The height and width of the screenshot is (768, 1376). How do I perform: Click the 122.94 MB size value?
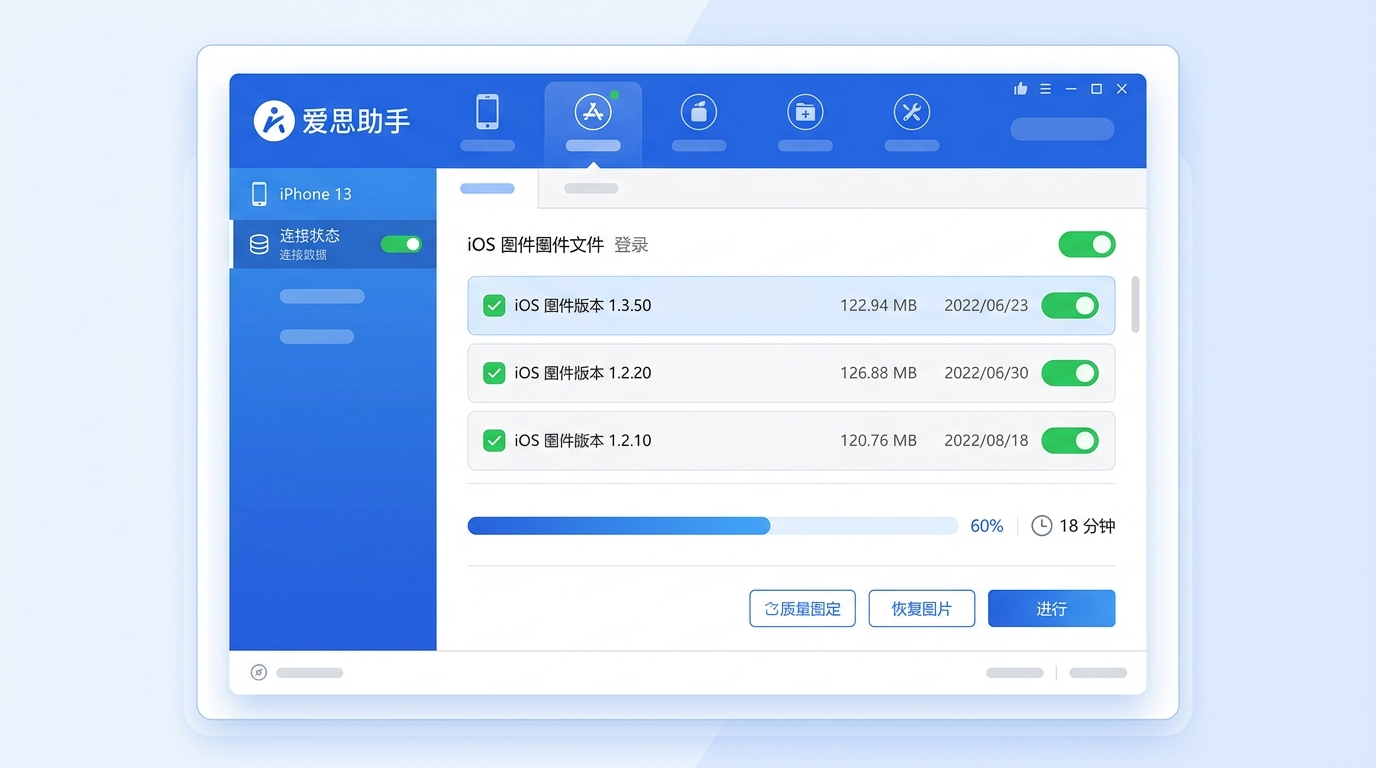coord(878,306)
